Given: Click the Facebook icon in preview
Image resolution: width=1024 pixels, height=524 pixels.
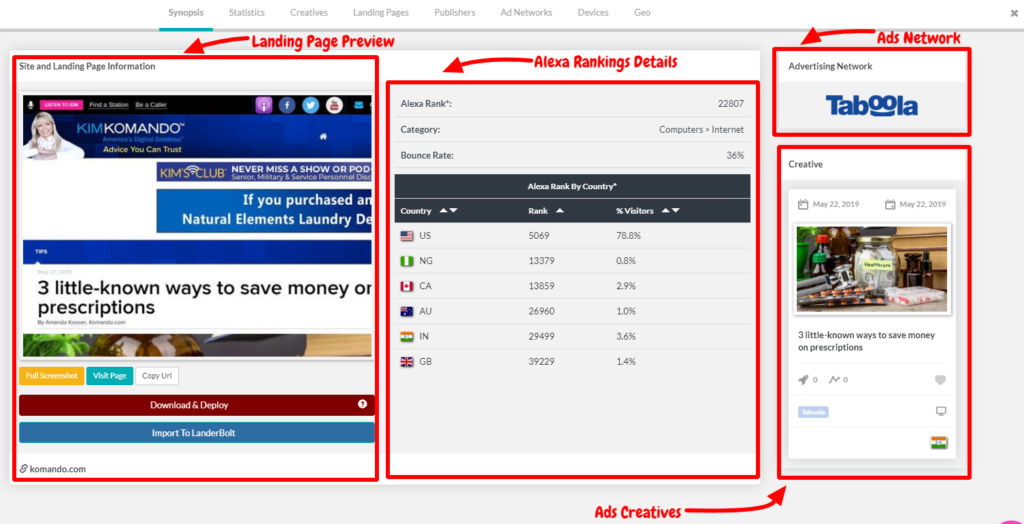Looking at the screenshot, I should tap(287, 105).
